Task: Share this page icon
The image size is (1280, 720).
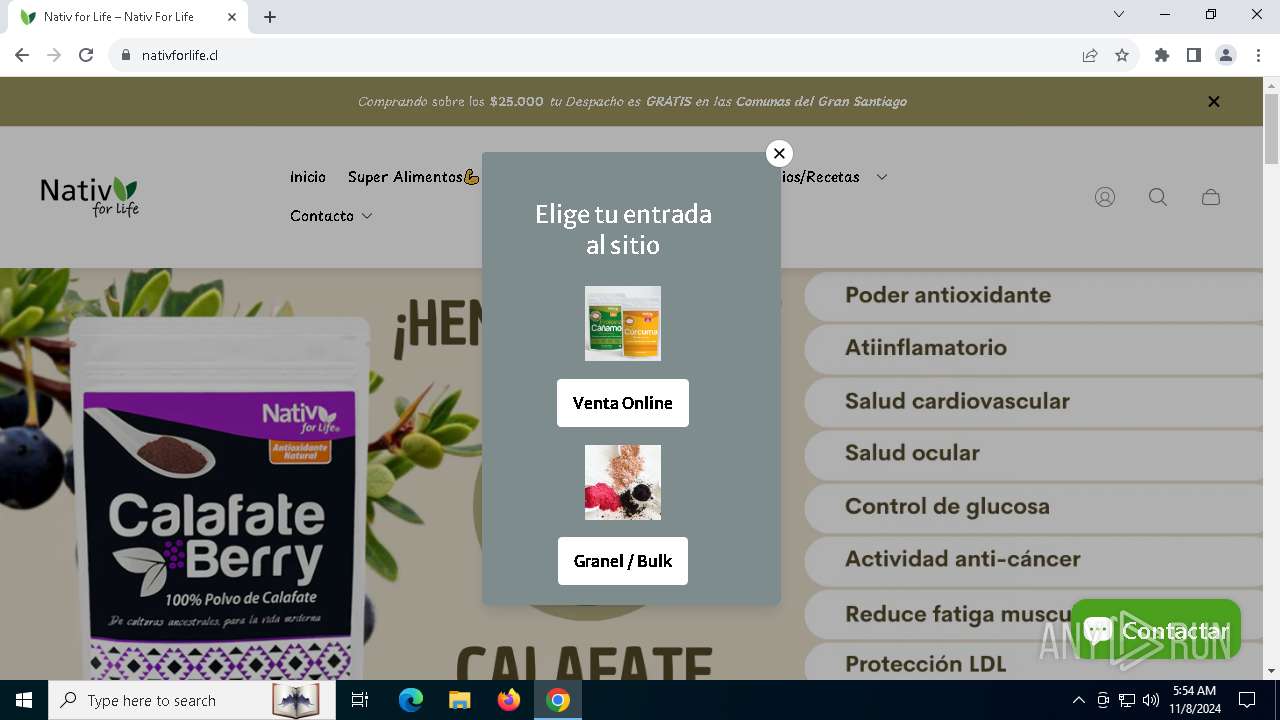Action: (x=1090, y=55)
